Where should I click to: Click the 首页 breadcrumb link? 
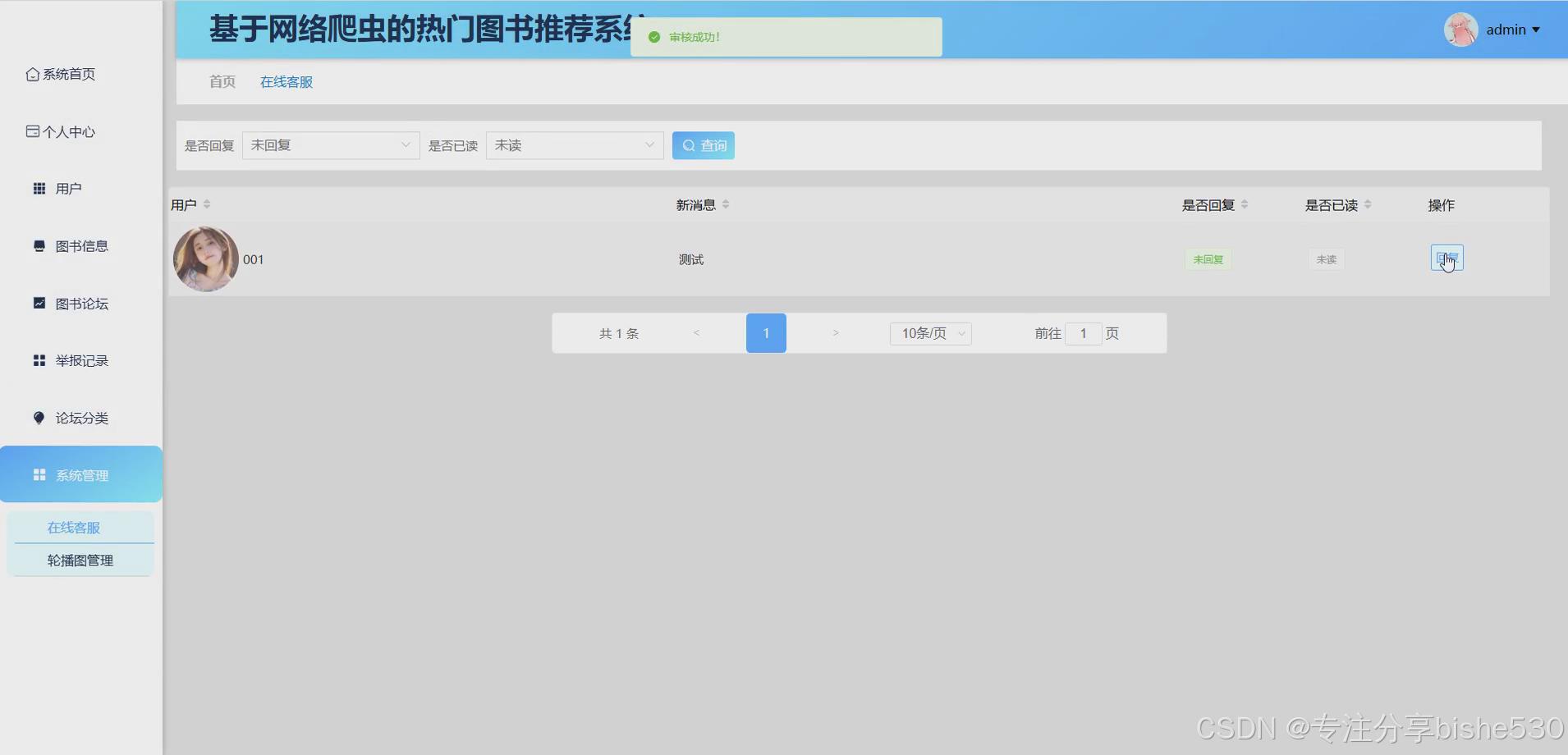point(222,81)
